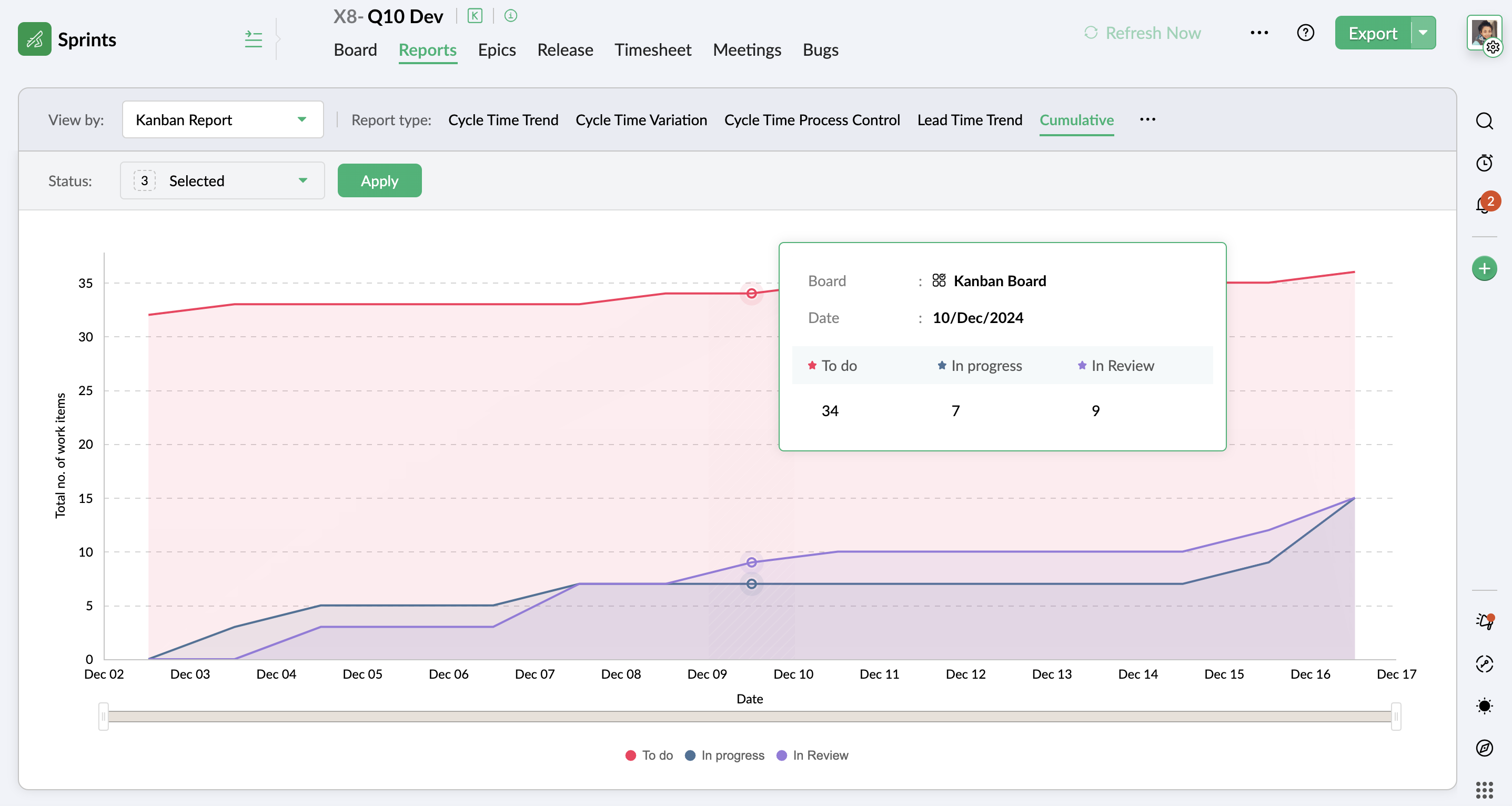Screen dimensions: 1512x806
Task: Open the apps grid icon
Action: pos(1484,790)
